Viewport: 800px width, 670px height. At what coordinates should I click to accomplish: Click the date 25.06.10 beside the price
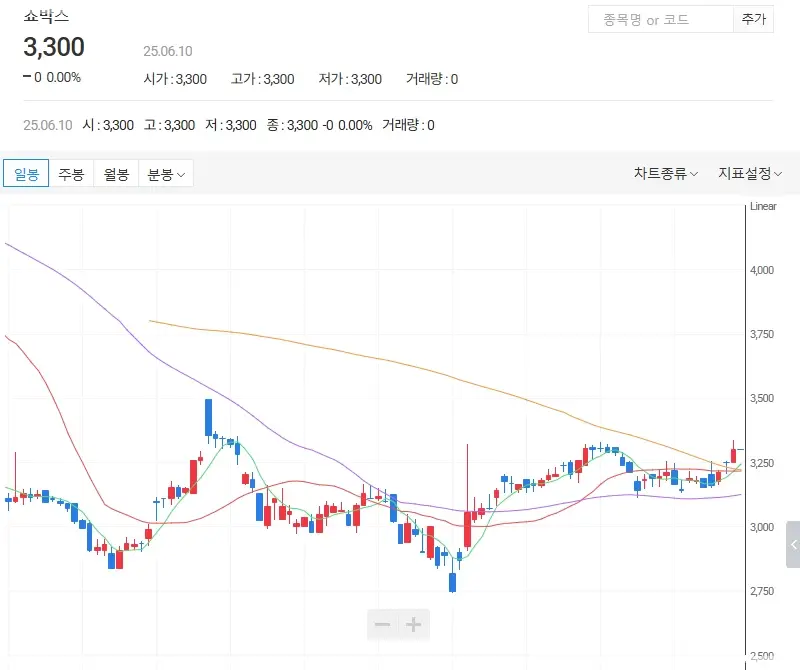coord(168,51)
